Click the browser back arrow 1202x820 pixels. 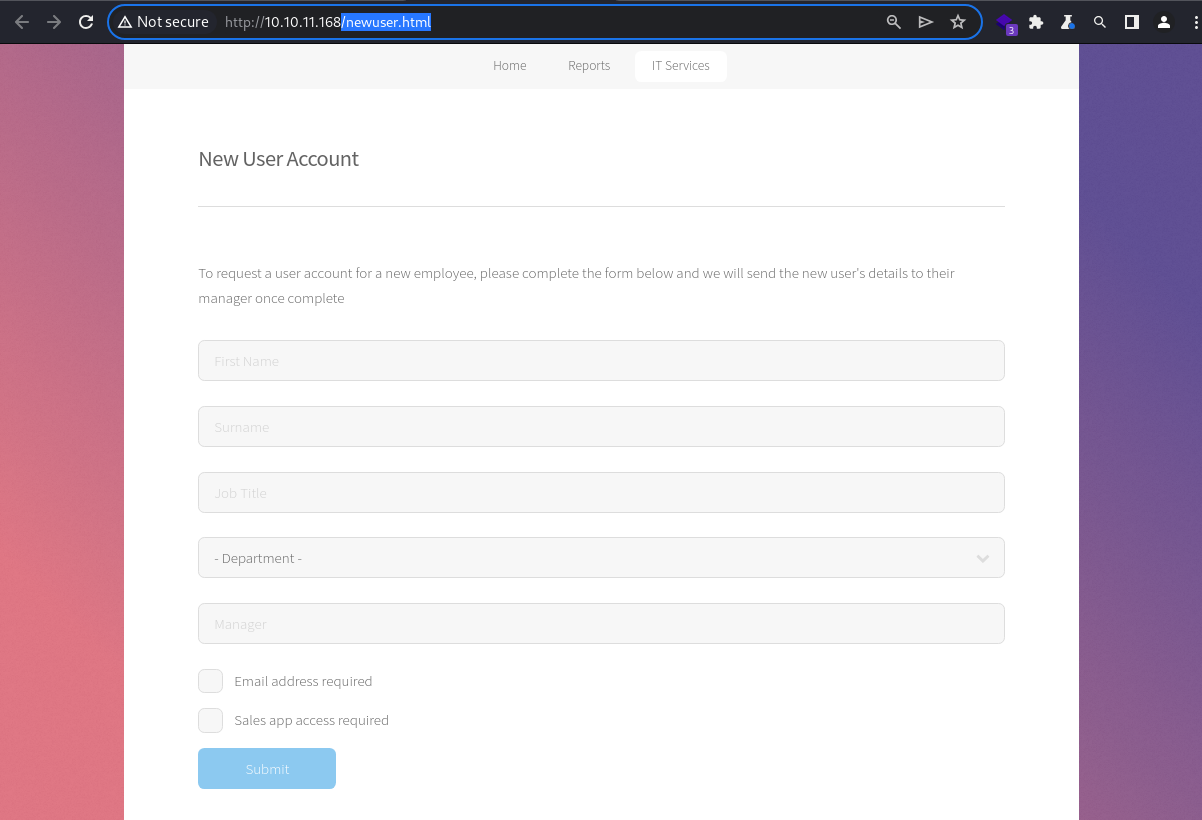pos(22,22)
